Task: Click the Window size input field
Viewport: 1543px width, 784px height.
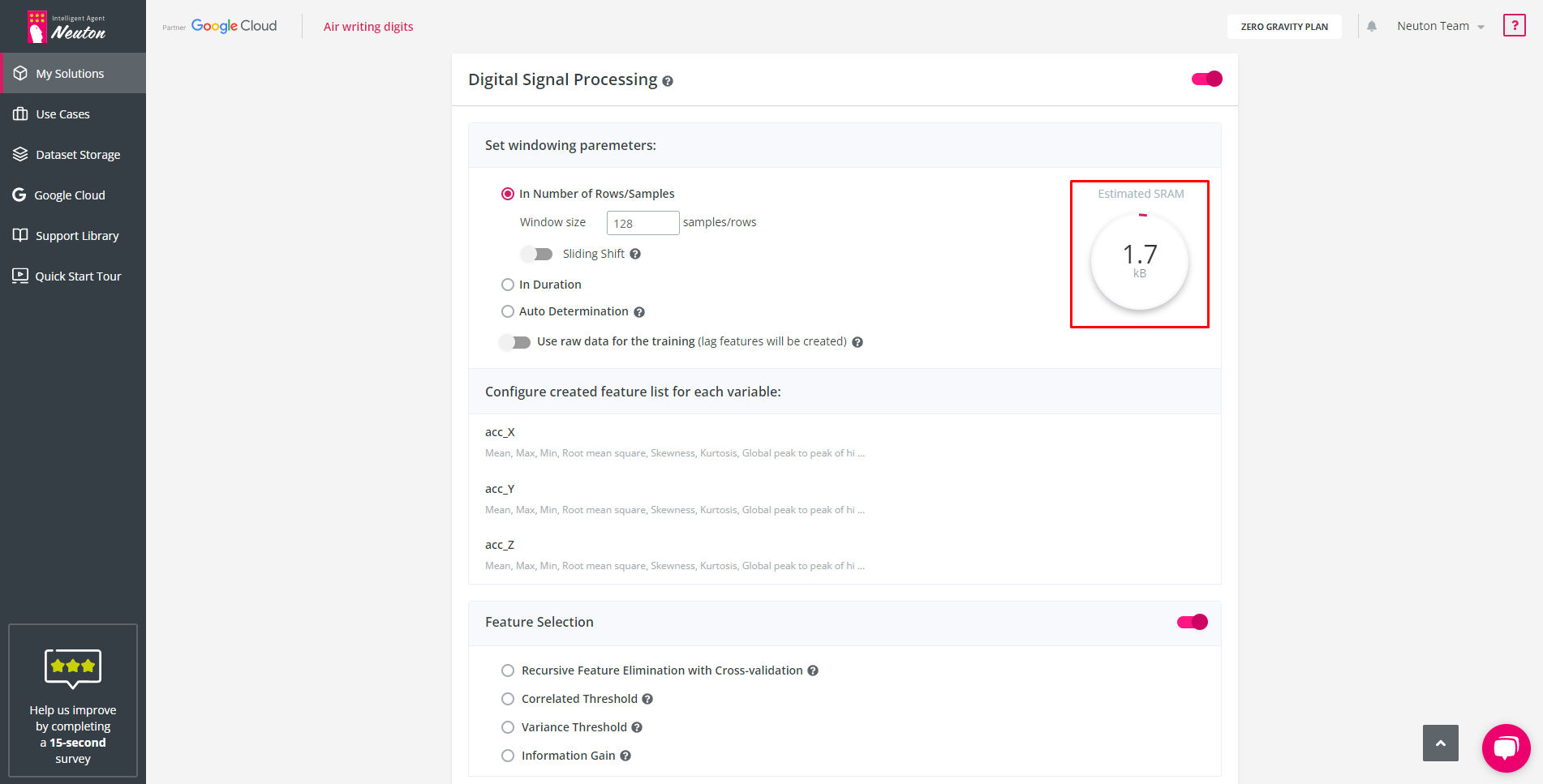Action: (643, 223)
